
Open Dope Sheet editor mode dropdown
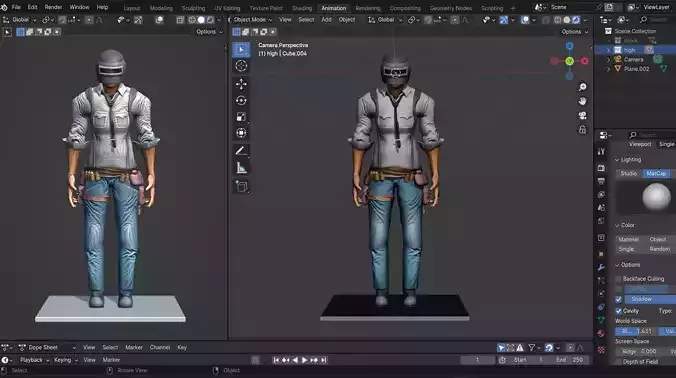(x=47, y=347)
